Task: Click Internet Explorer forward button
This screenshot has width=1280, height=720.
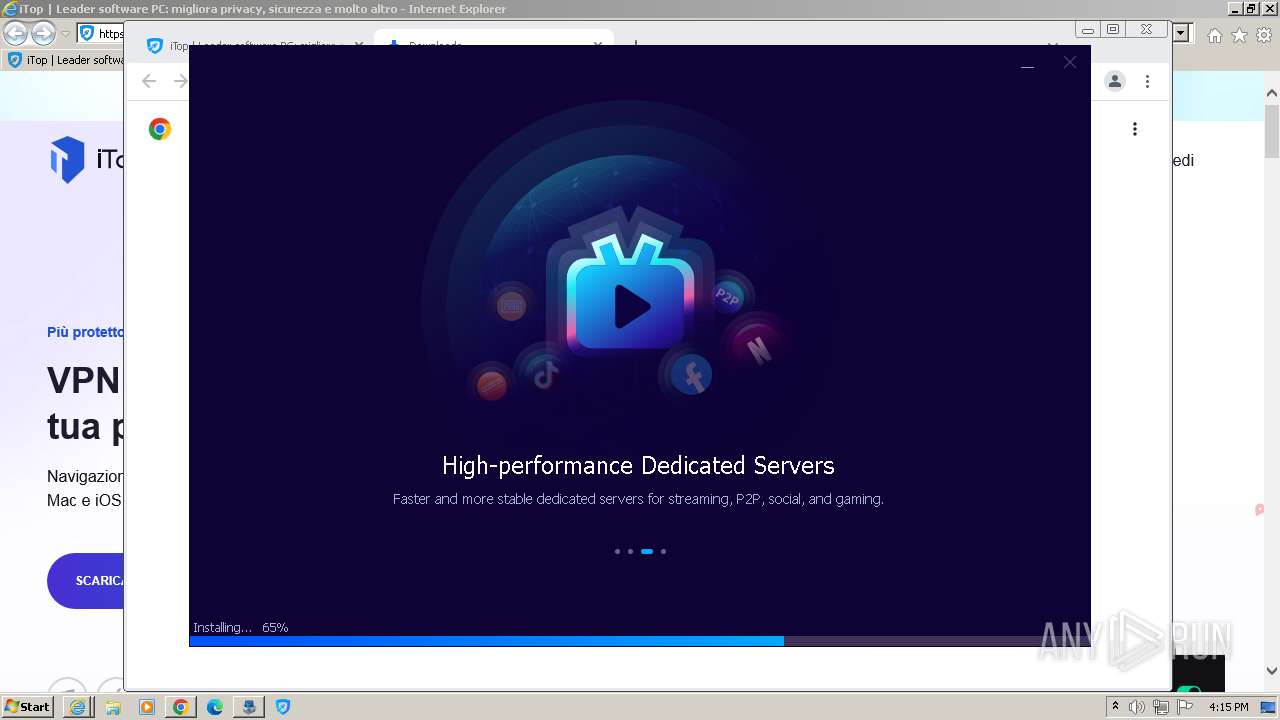Action: [x=43, y=34]
